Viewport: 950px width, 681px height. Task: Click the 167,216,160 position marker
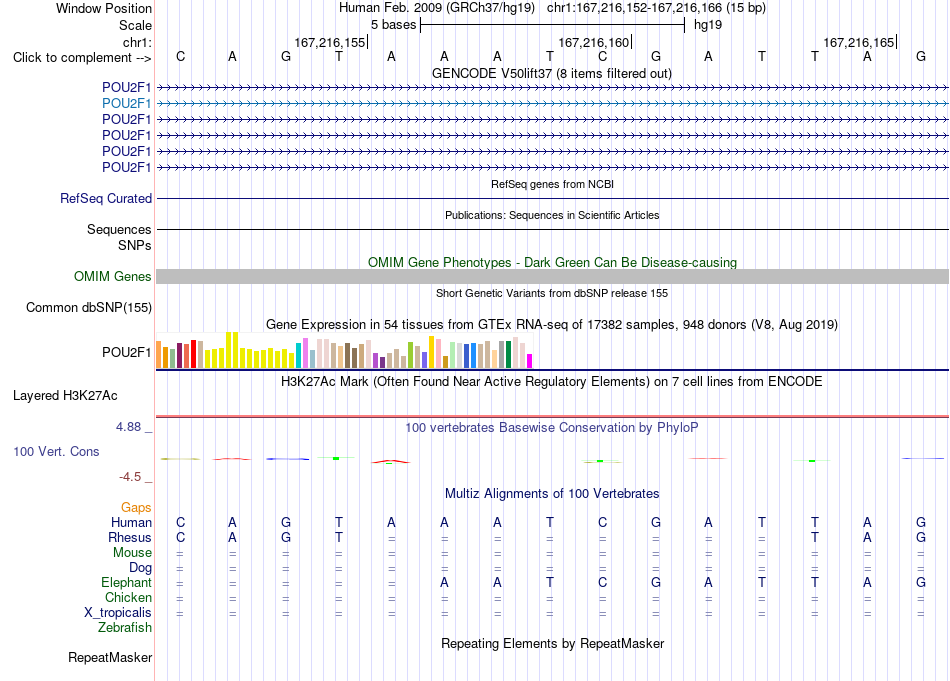(x=595, y=42)
